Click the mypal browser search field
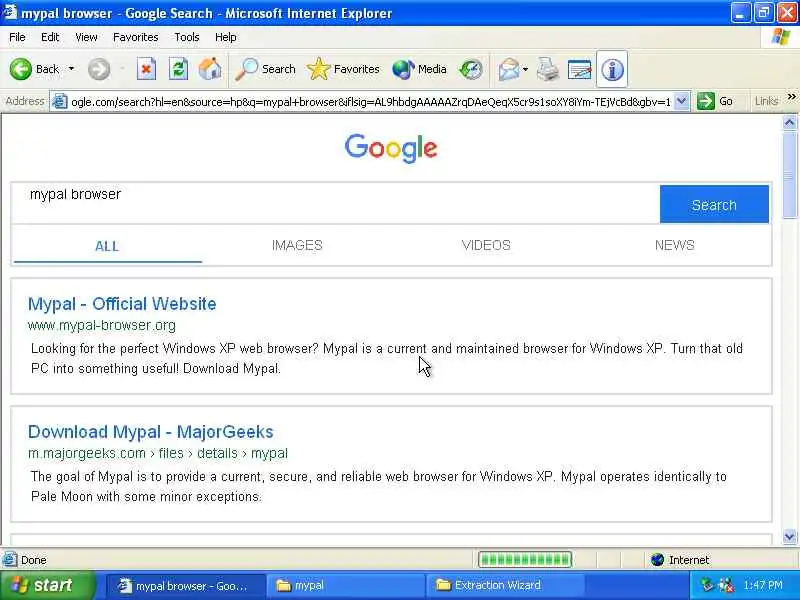The image size is (800, 600). coord(335,204)
